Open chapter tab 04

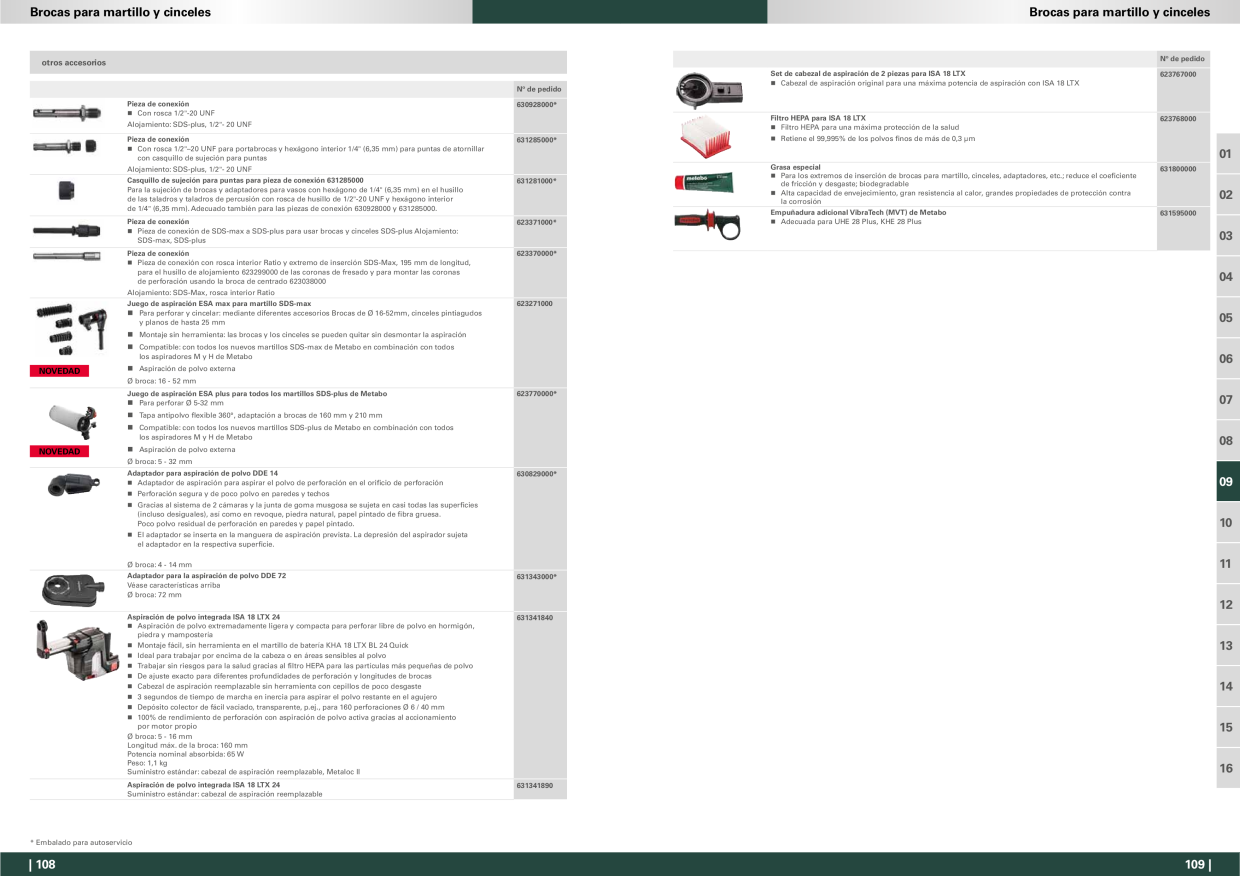click(x=1227, y=277)
